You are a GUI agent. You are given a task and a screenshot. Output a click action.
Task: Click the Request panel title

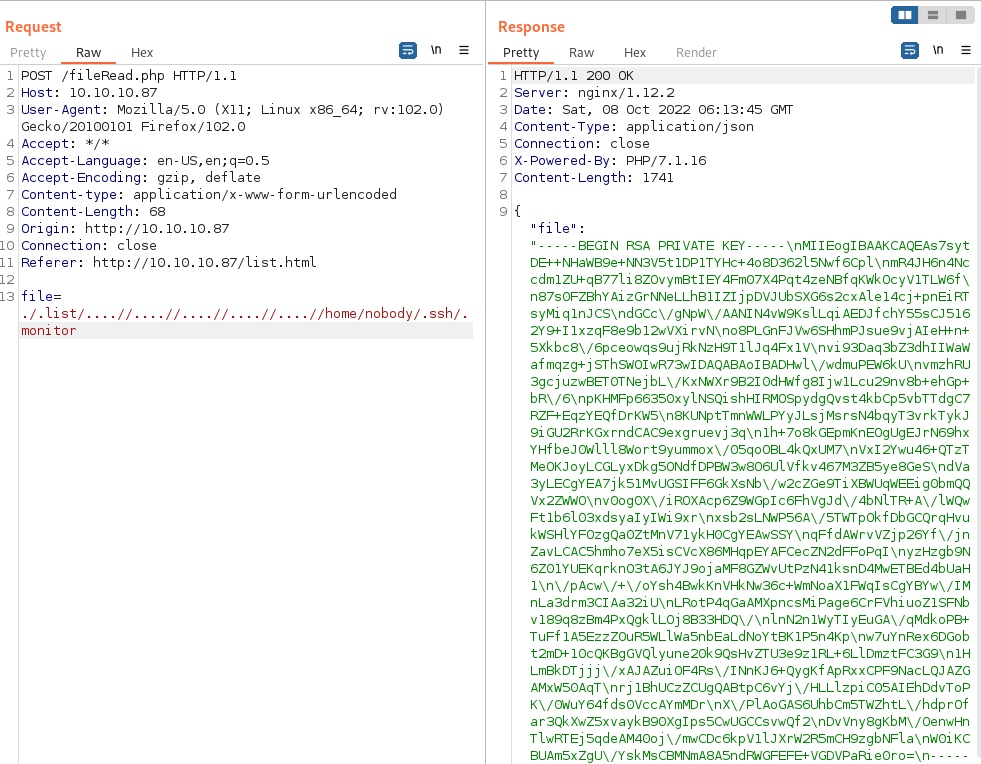pyautogui.click(x=33, y=27)
